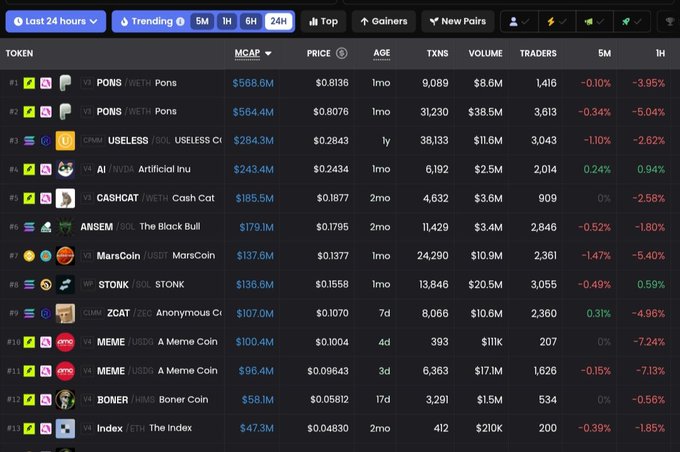The width and height of the screenshot is (680, 452).
Task: Select the 5M trending timeframe
Action: click(202, 21)
